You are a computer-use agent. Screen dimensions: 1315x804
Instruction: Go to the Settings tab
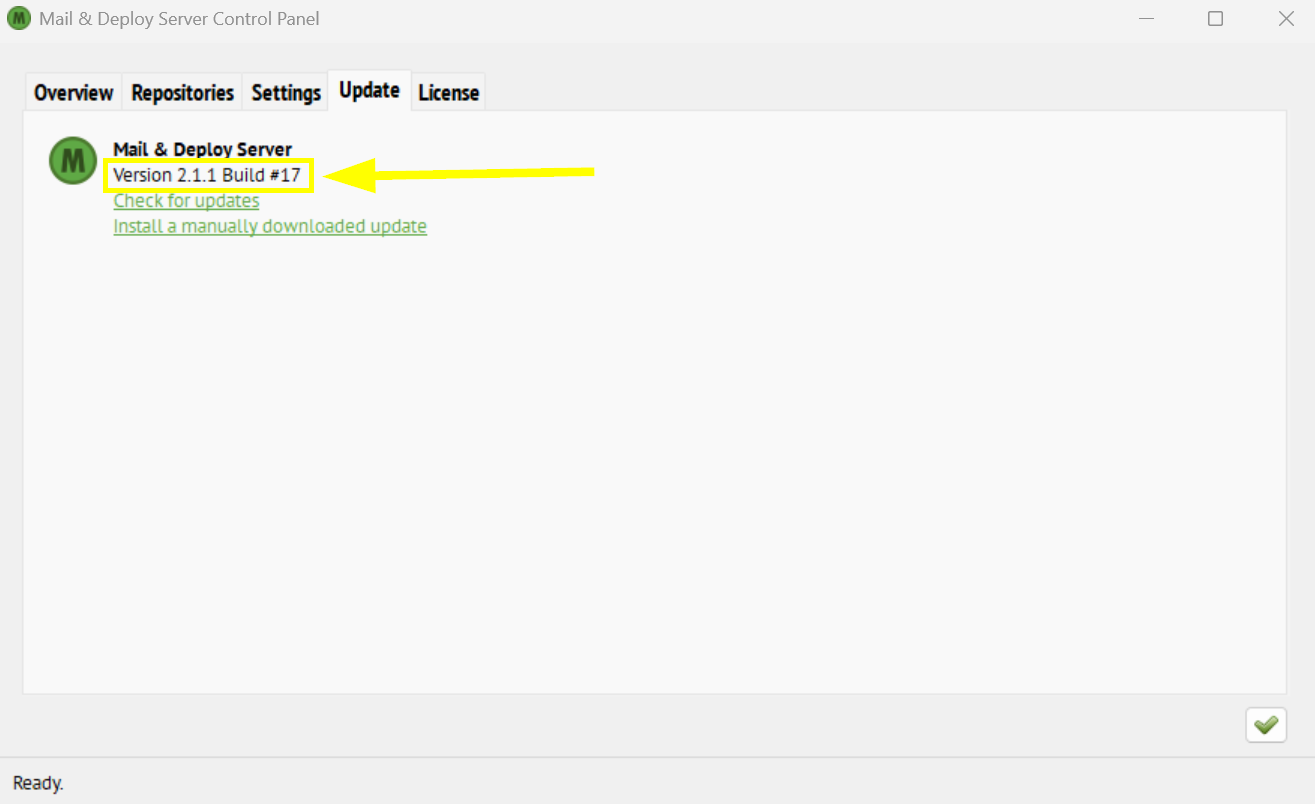tap(286, 93)
